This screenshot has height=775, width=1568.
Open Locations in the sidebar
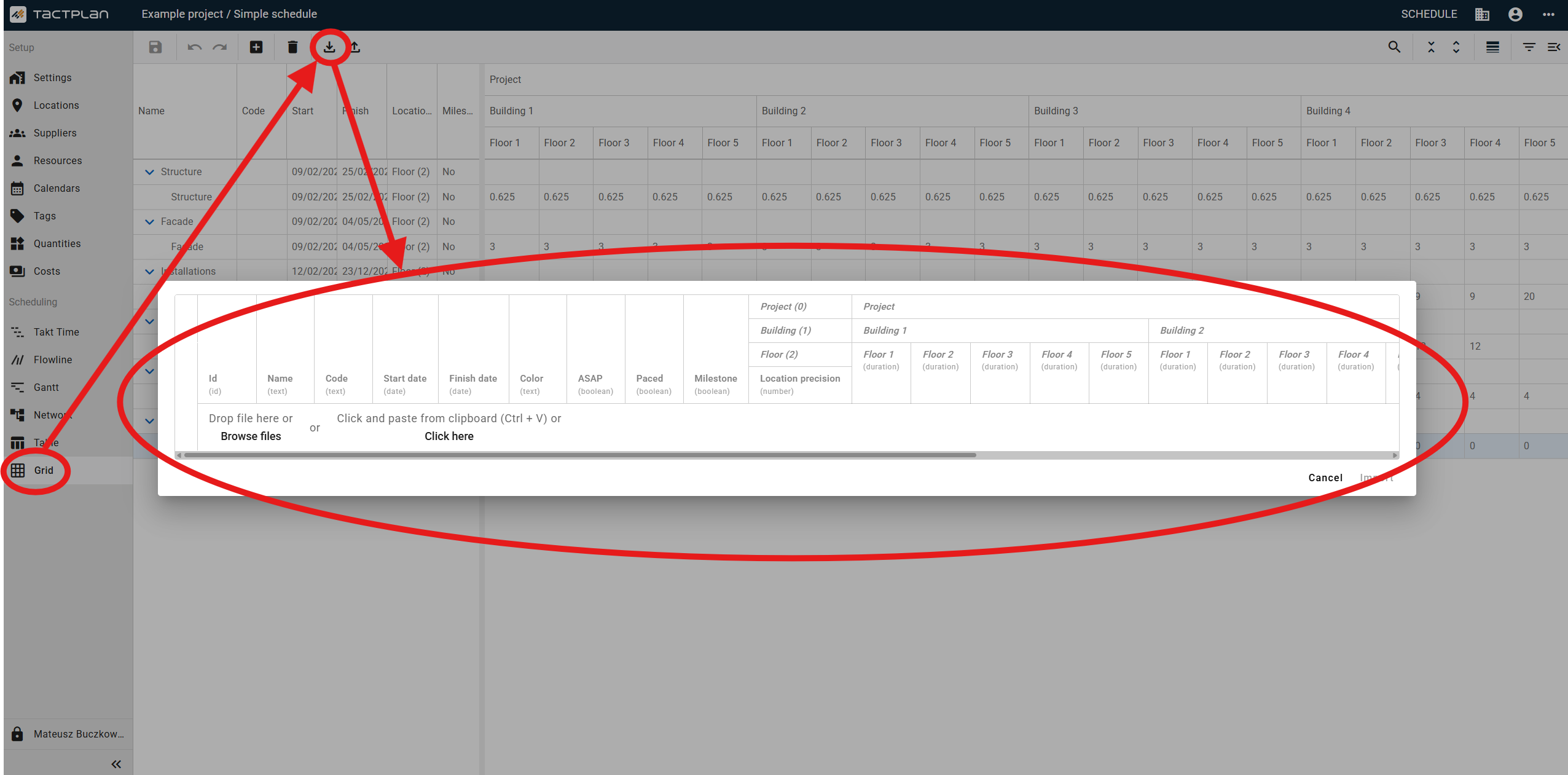coord(68,105)
